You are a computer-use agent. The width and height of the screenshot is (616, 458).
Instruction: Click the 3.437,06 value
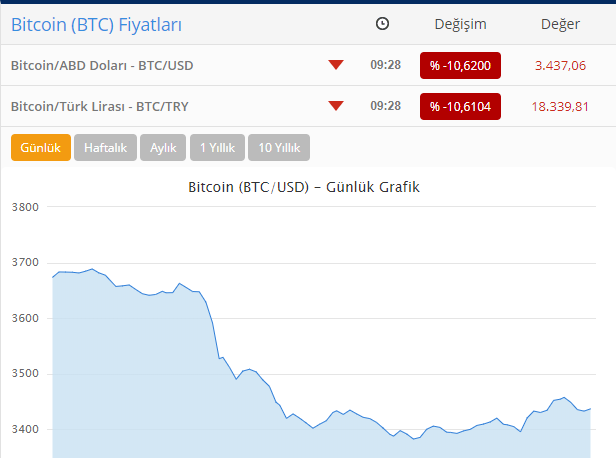click(560, 66)
